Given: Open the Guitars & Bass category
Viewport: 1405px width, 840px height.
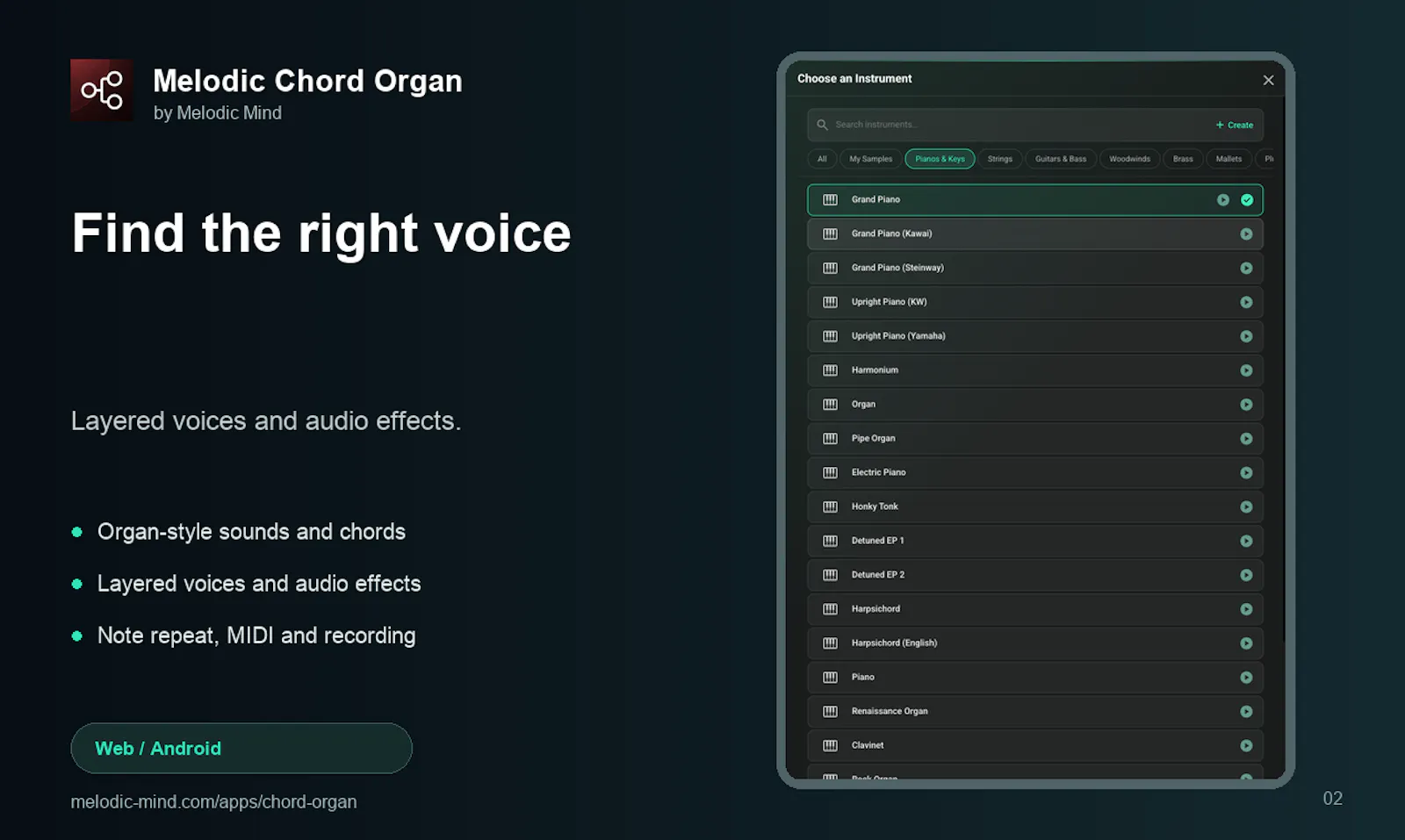Looking at the screenshot, I should (1060, 159).
